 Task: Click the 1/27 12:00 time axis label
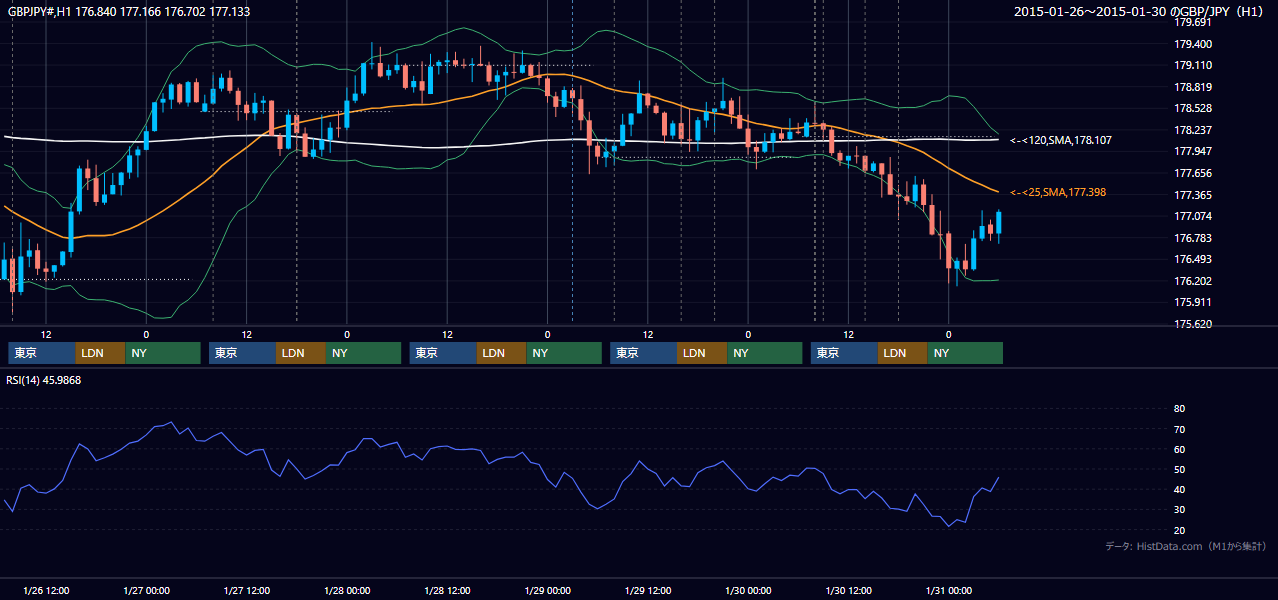(x=247, y=590)
